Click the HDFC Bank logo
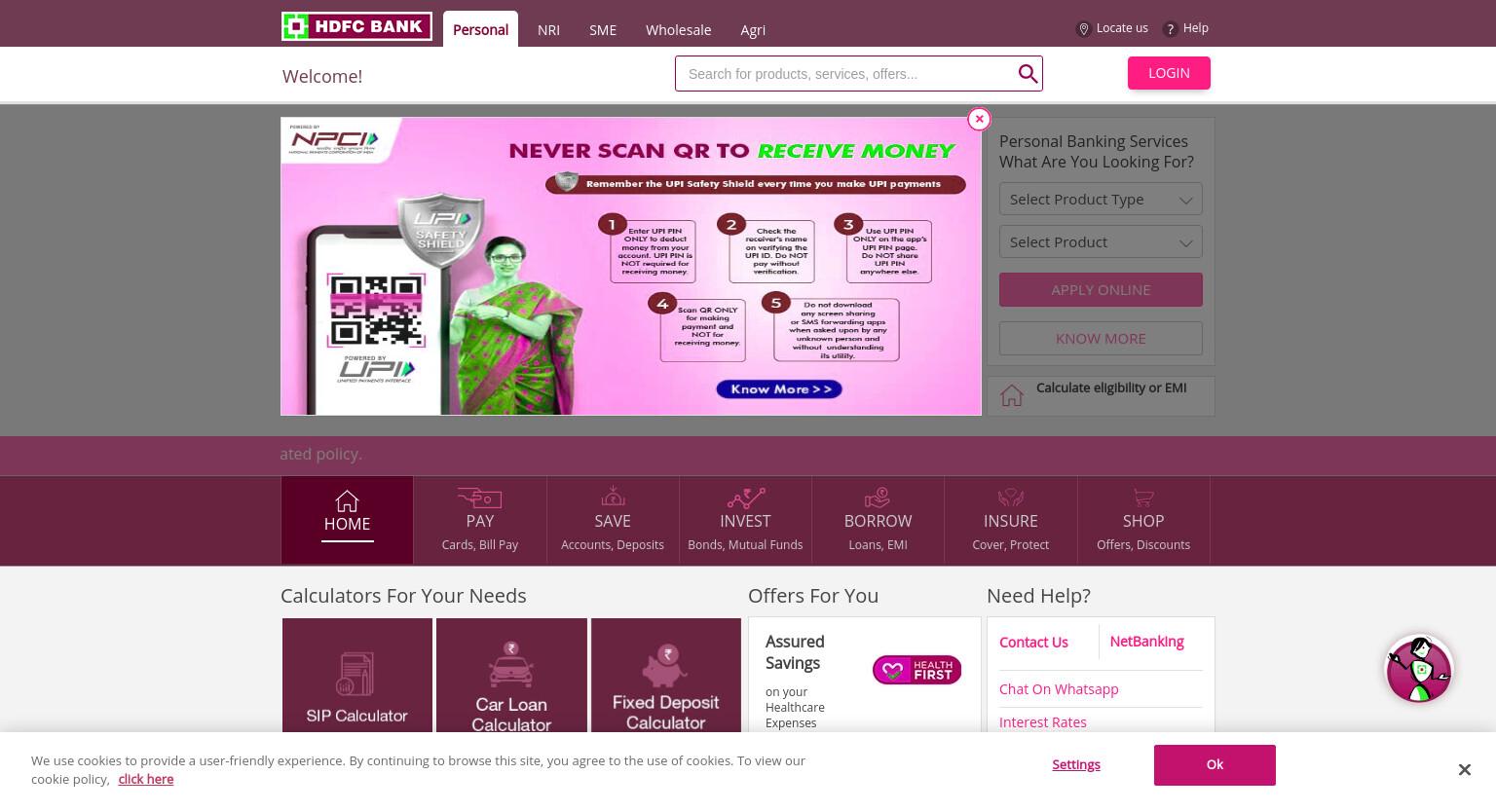Viewport: 1496px width, 812px height. [356, 26]
